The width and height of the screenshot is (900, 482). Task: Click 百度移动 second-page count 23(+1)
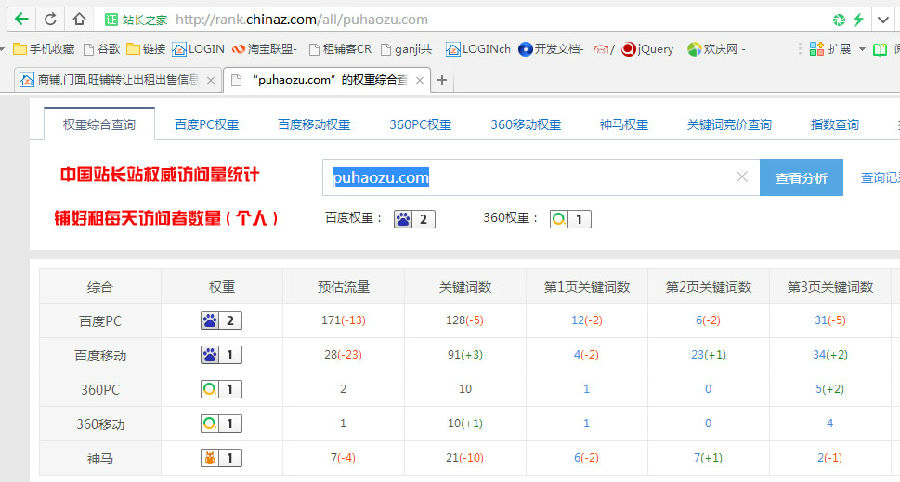tap(708, 355)
